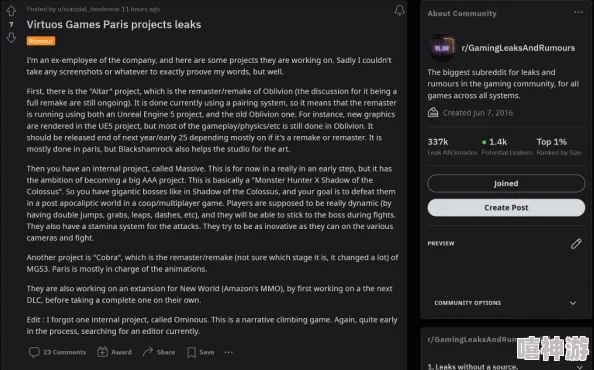Click the Create Post button
Viewport: 594px width, 370px height.
click(x=506, y=208)
